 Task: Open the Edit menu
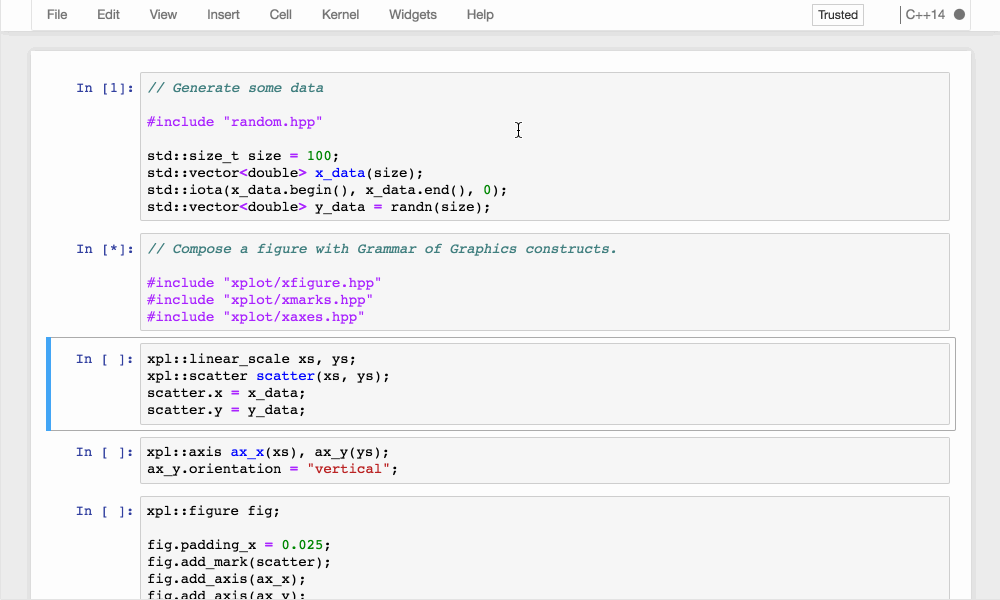tap(108, 15)
